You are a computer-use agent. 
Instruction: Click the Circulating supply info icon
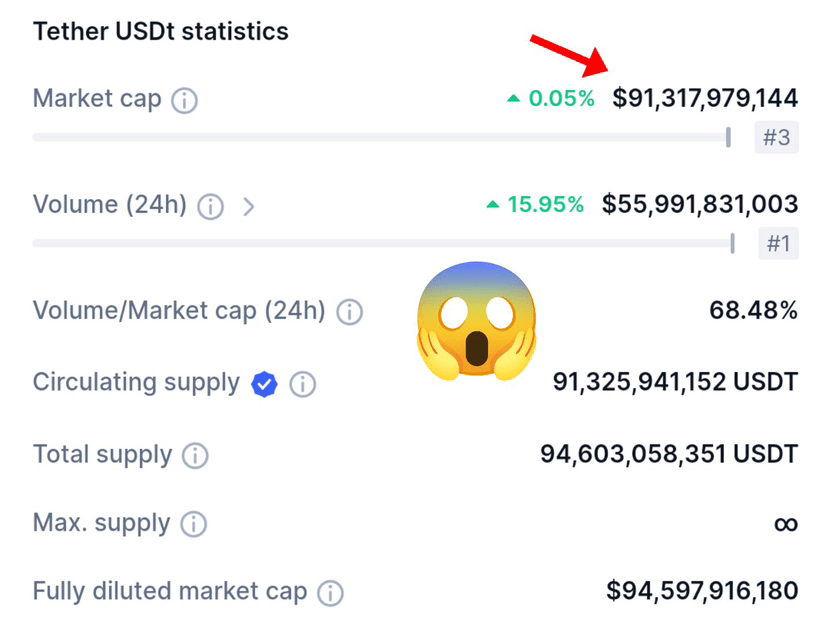click(302, 384)
